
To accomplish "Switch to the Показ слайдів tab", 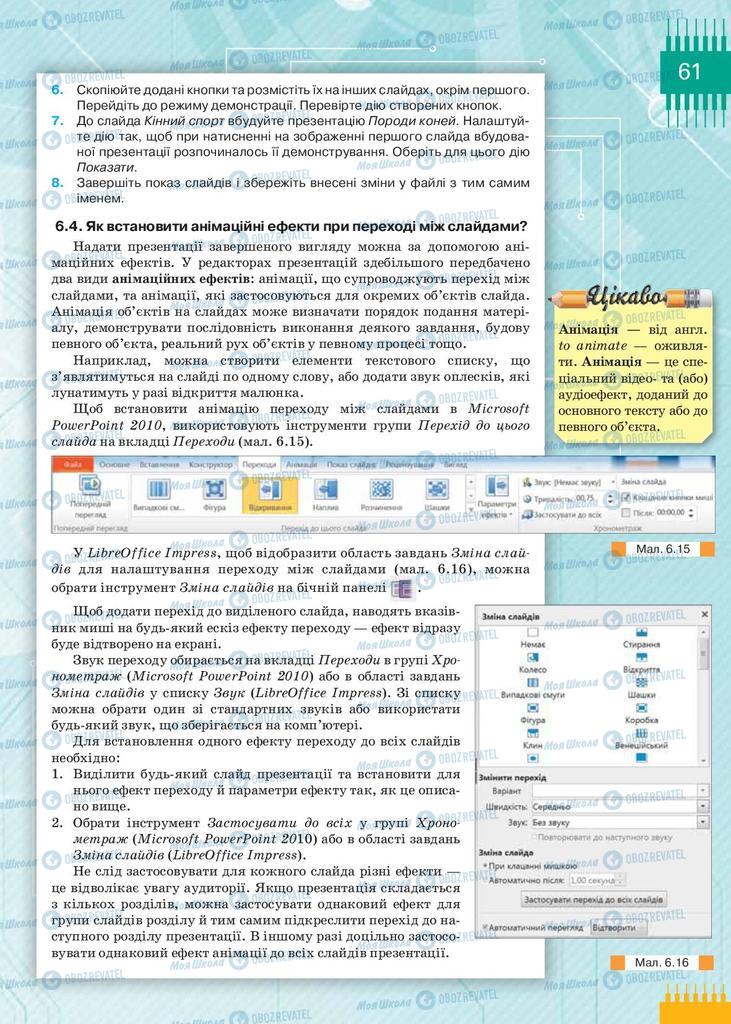I will [x=352, y=464].
